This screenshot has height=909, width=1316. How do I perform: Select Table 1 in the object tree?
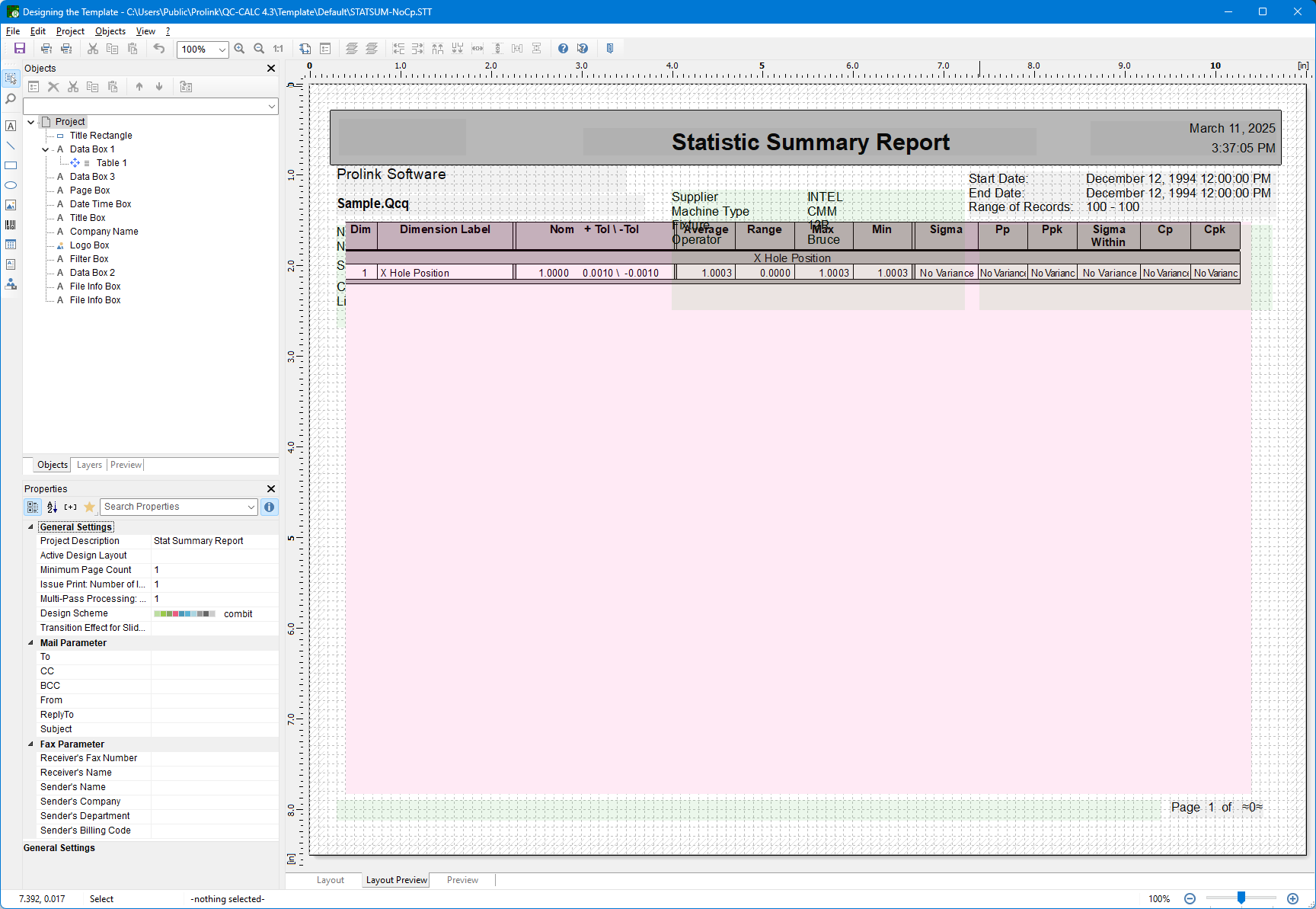[x=111, y=163]
